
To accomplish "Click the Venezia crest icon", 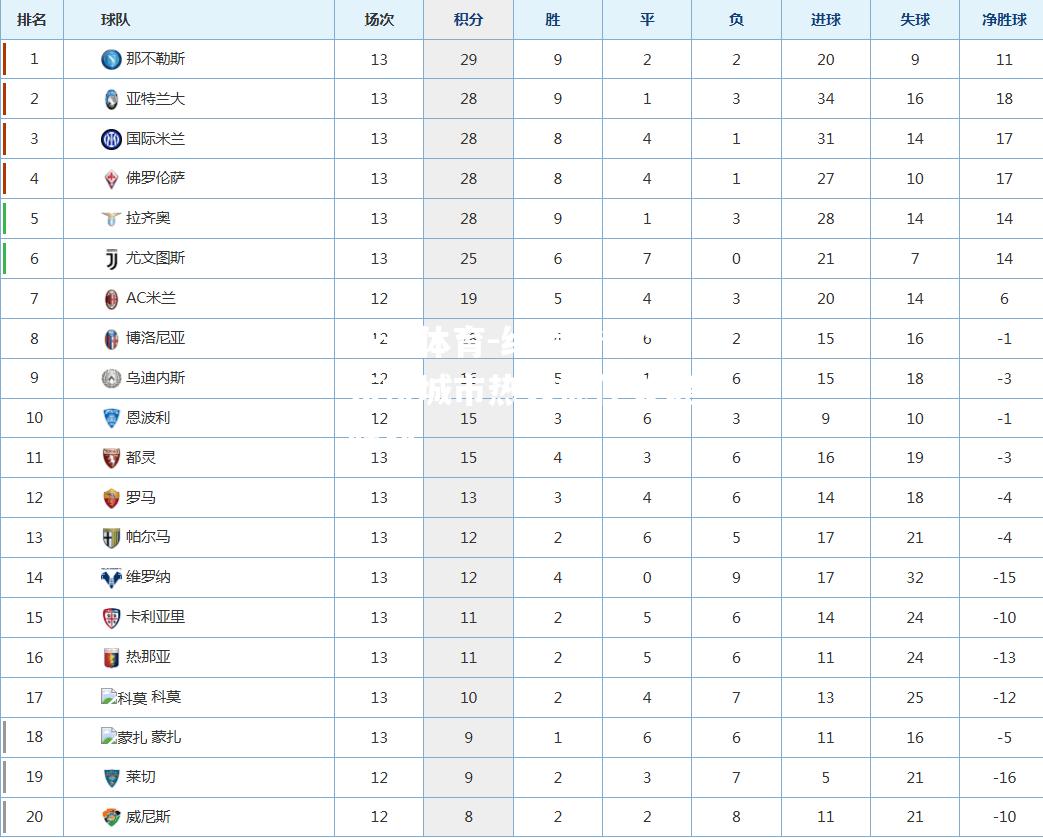I will click(x=111, y=817).
